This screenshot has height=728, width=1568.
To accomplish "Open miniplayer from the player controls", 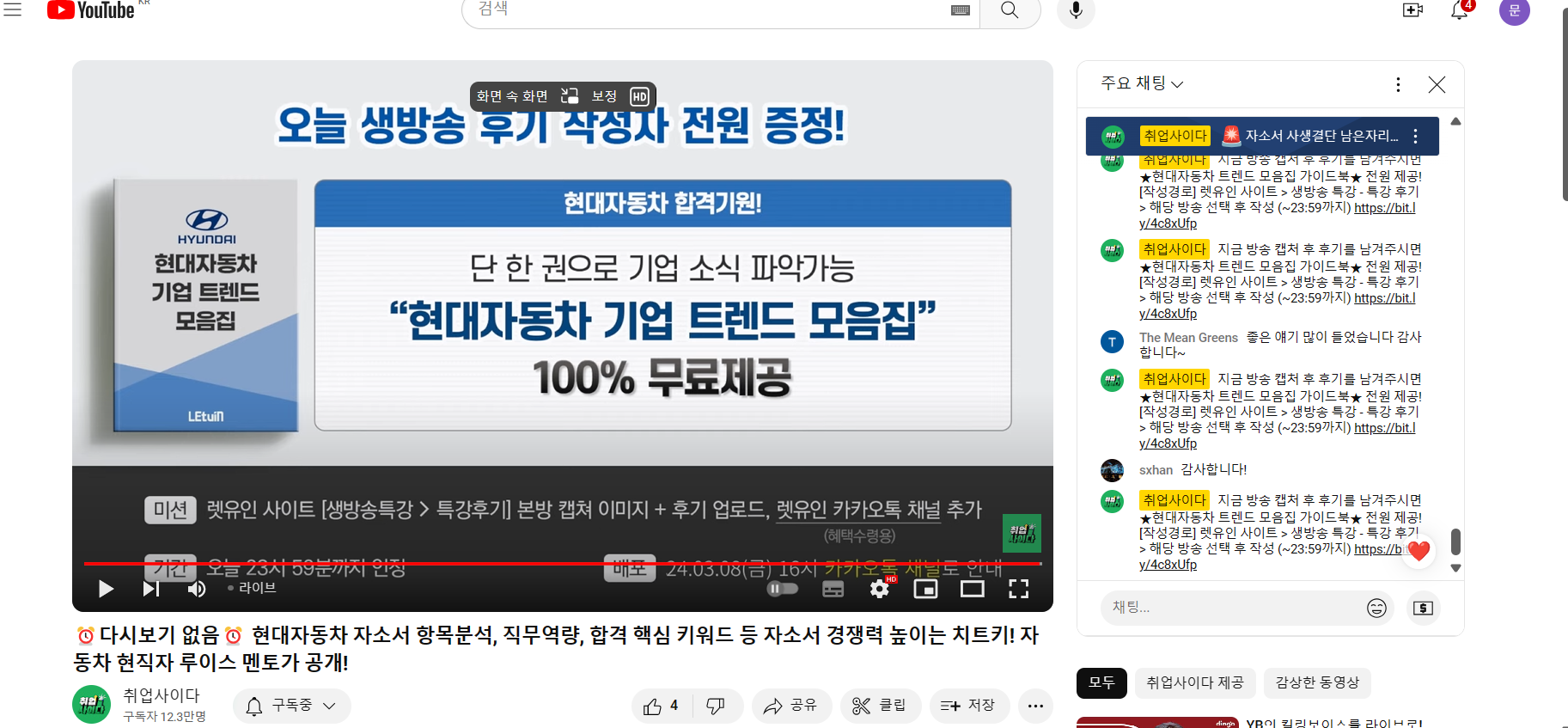I will point(925,589).
